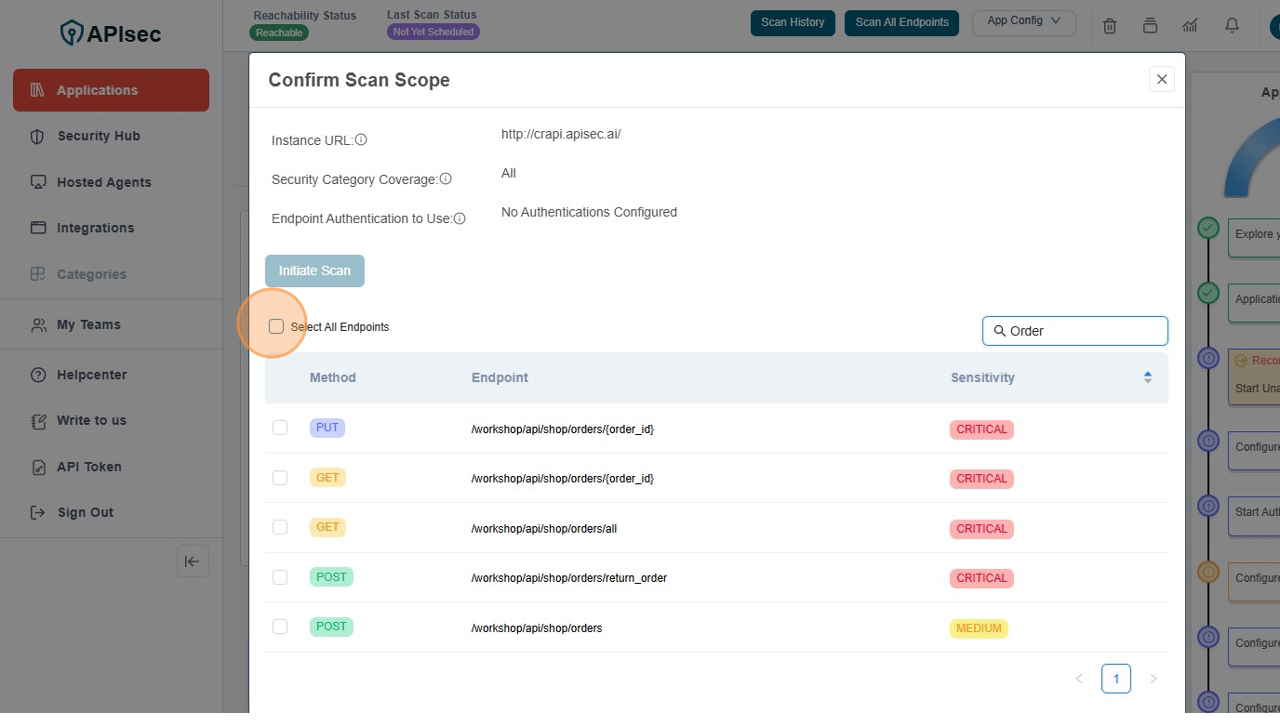
Task: Open Security Hub in the sidebar
Action: point(98,136)
